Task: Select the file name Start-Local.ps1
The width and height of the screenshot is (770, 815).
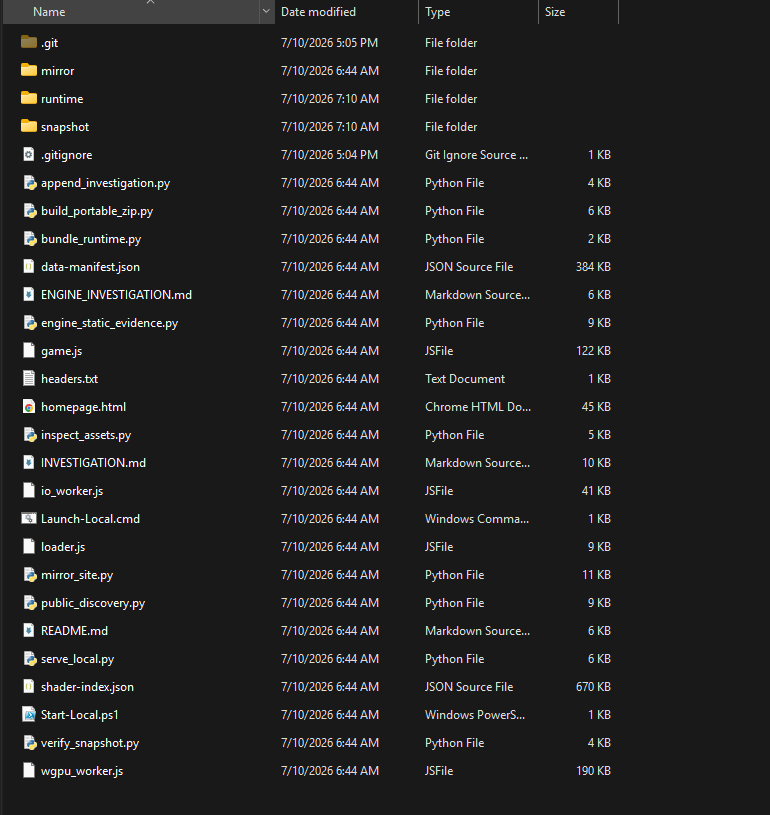Action: click(x=80, y=715)
